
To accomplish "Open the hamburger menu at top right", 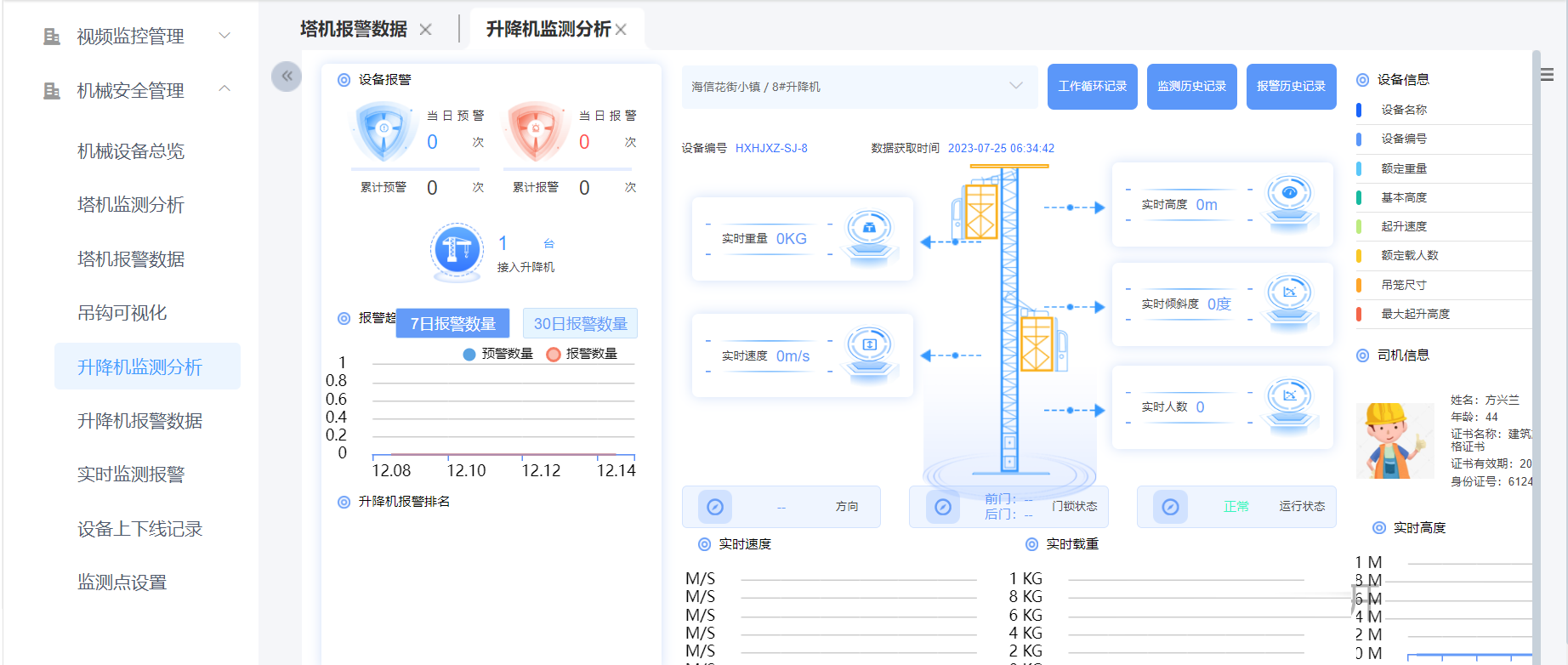I will pos(1547,75).
